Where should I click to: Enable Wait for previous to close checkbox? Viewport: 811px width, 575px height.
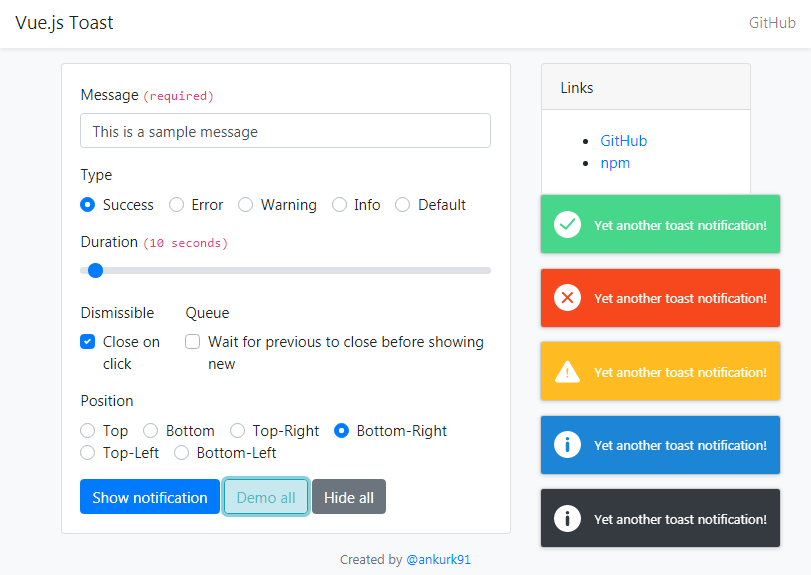tap(192, 342)
